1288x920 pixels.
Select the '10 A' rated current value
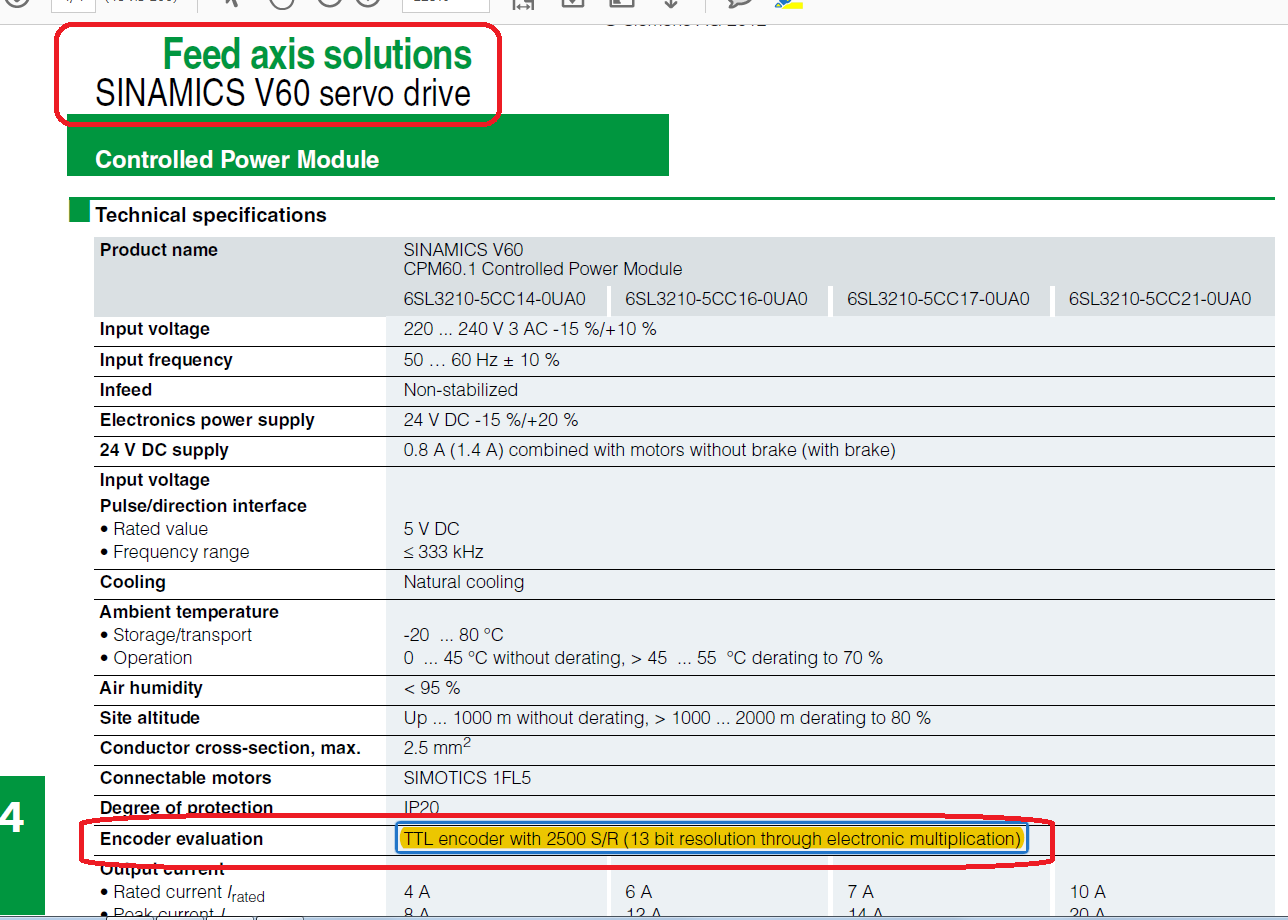pos(1088,892)
